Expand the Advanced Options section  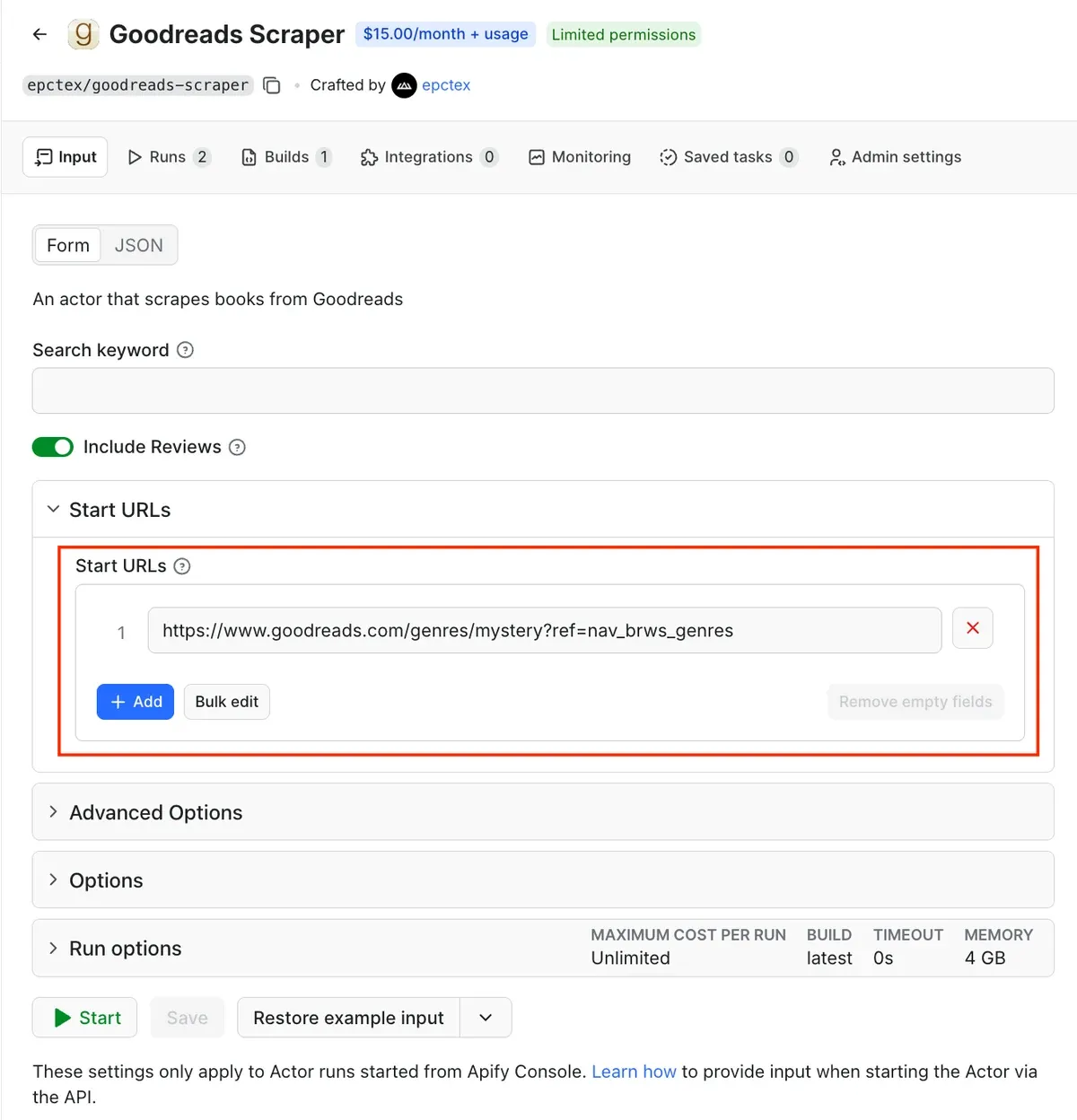click(x=543, y=812)
